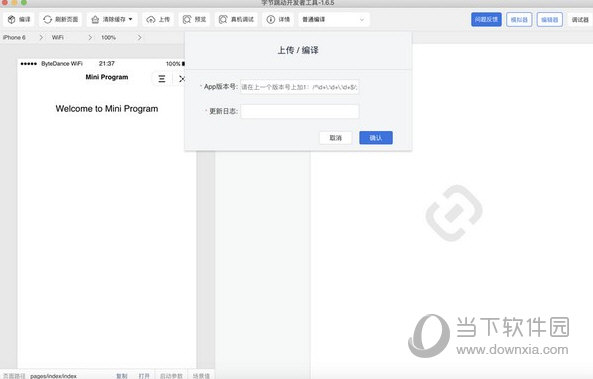593x379 pixels.
Task: Click the 刷新页面 toolbar label
Action: 67,19
